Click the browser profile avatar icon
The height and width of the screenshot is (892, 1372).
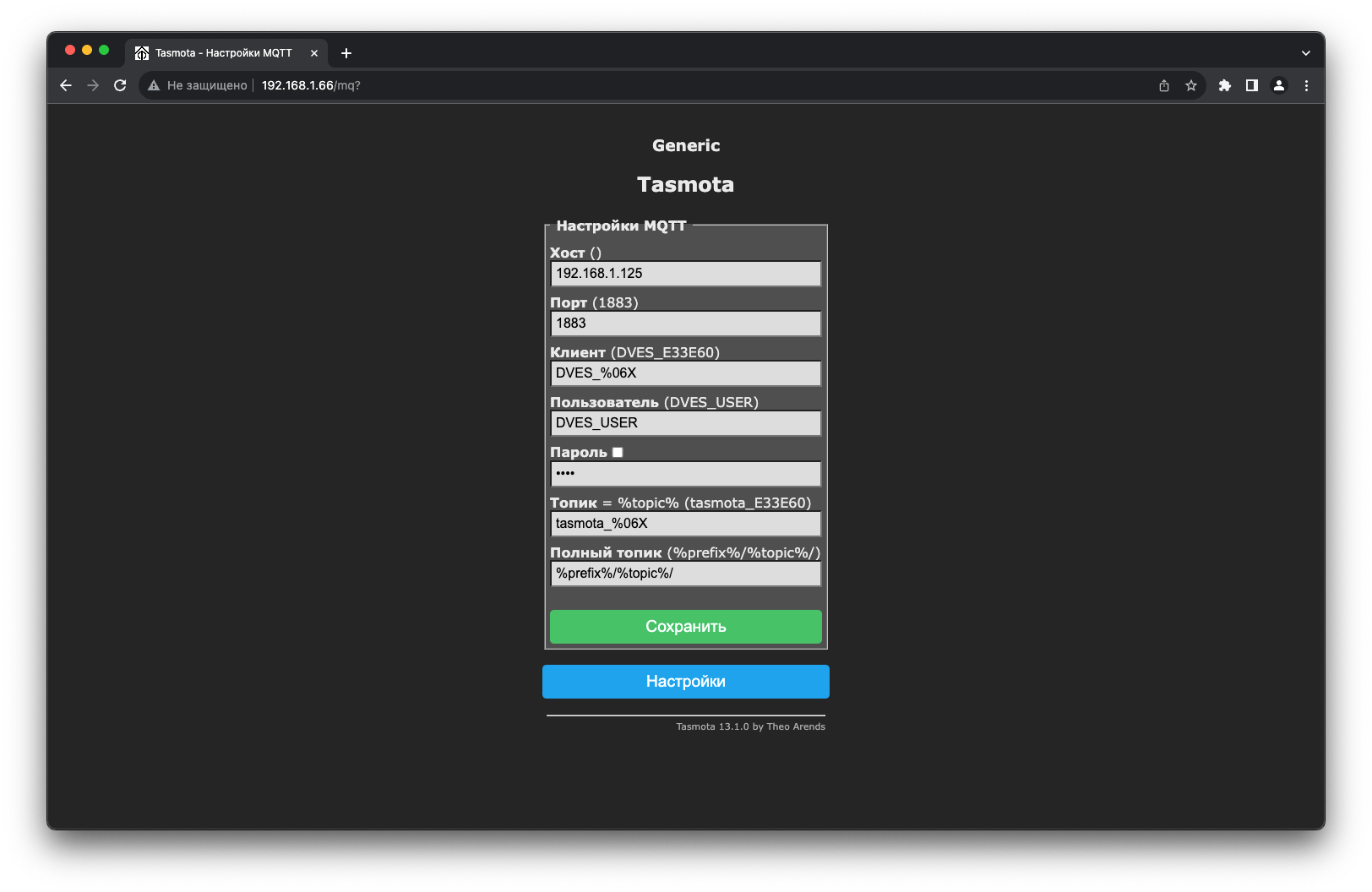click(x=1278, y=85)
